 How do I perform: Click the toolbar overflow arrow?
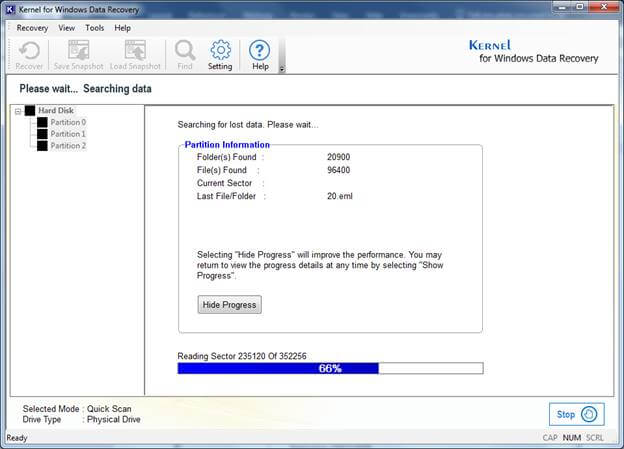click(x=282, y=69)
